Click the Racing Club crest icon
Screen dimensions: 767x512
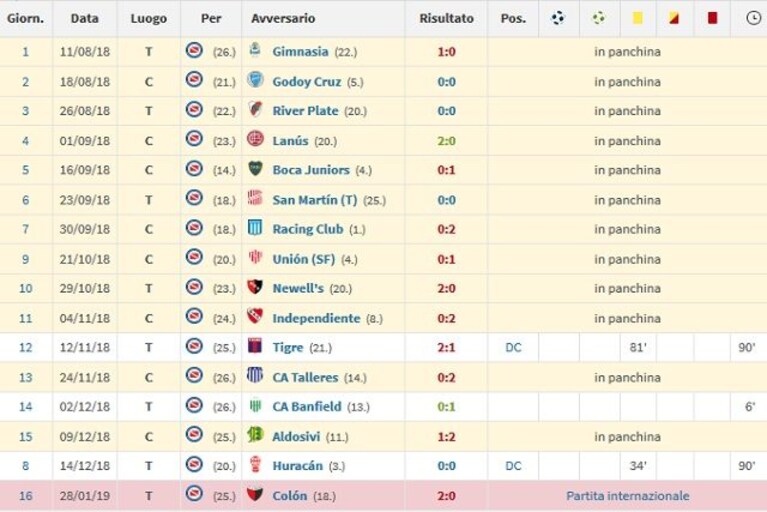point(255,228)
